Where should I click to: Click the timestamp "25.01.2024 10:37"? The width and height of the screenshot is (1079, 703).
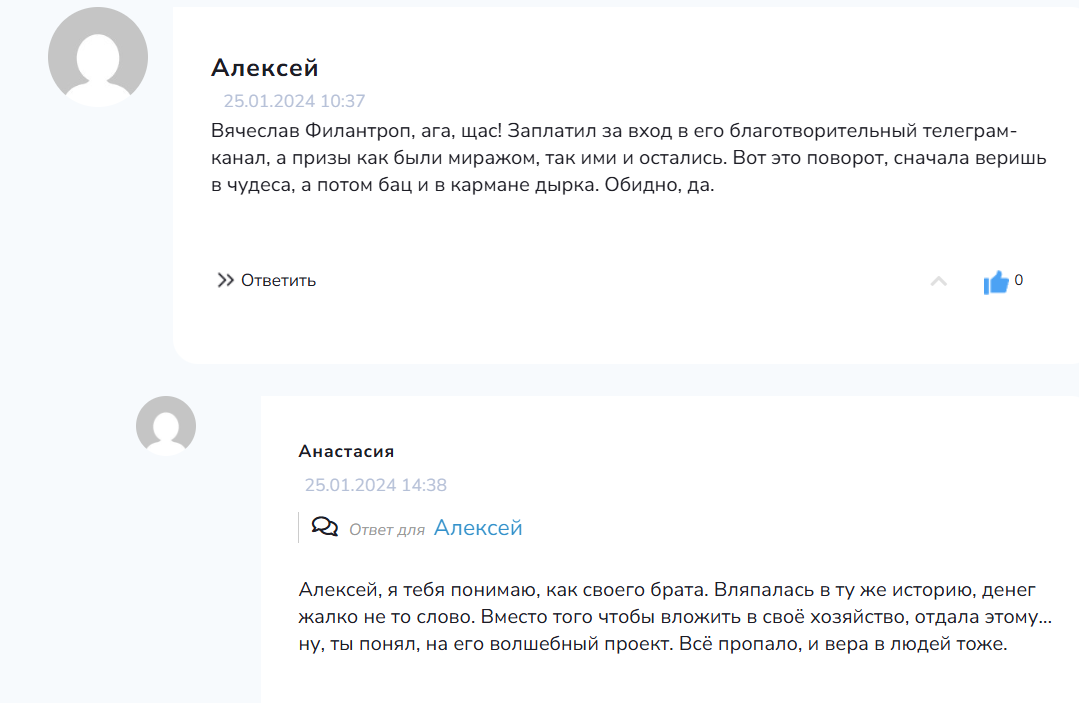pyautogui.click(x=294, y=101)
